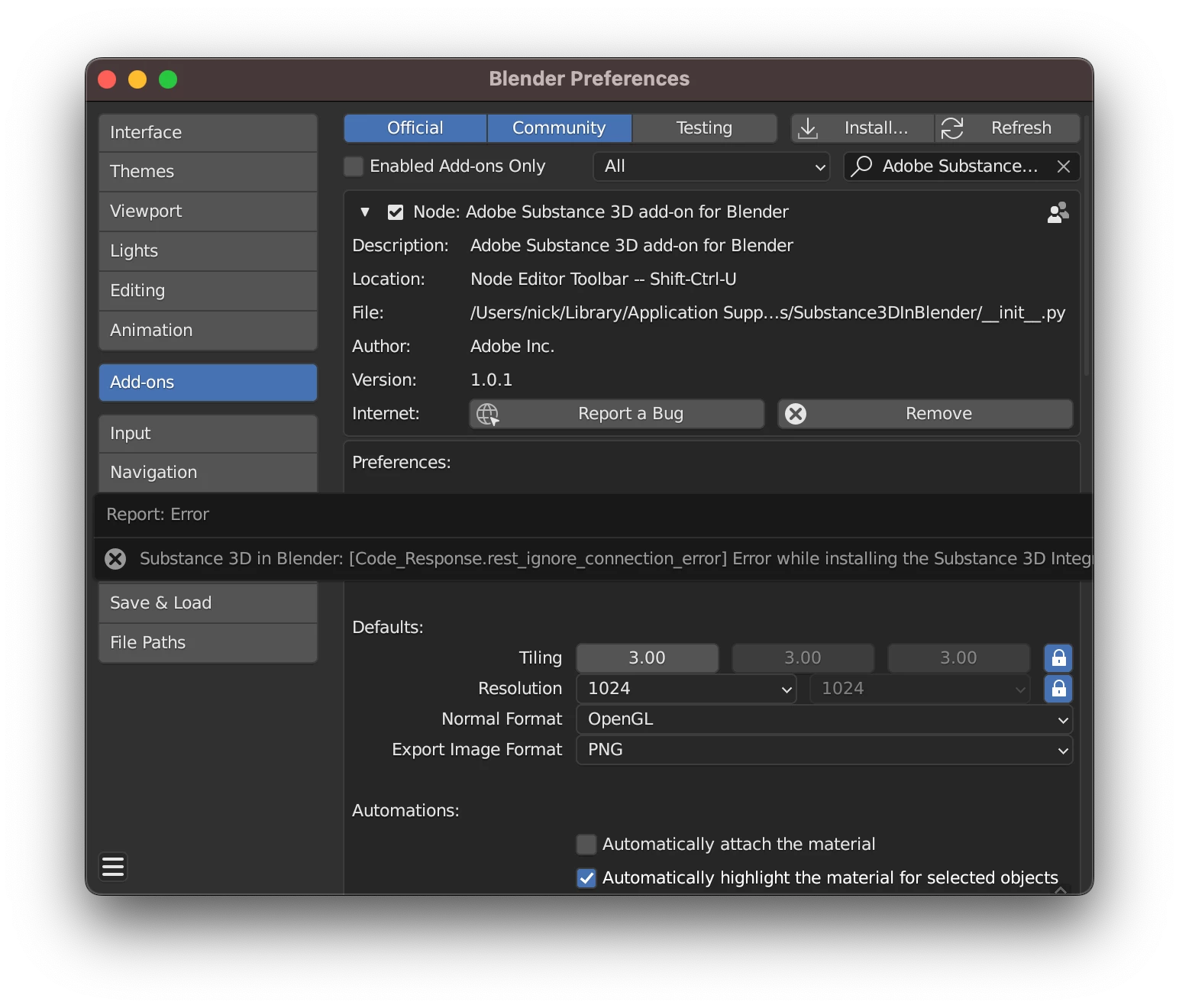This screenshot has width=1179, height=1008.
Task: Open the first Resolution 1024 dropdown
Action: click(x=686, y=689)
